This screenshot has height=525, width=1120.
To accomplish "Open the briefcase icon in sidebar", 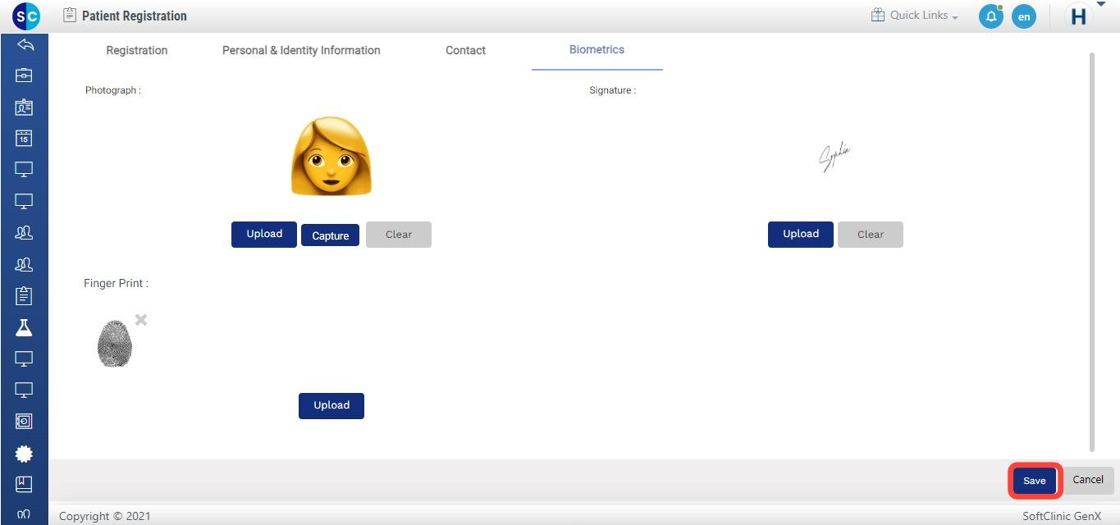I will 24,76.
